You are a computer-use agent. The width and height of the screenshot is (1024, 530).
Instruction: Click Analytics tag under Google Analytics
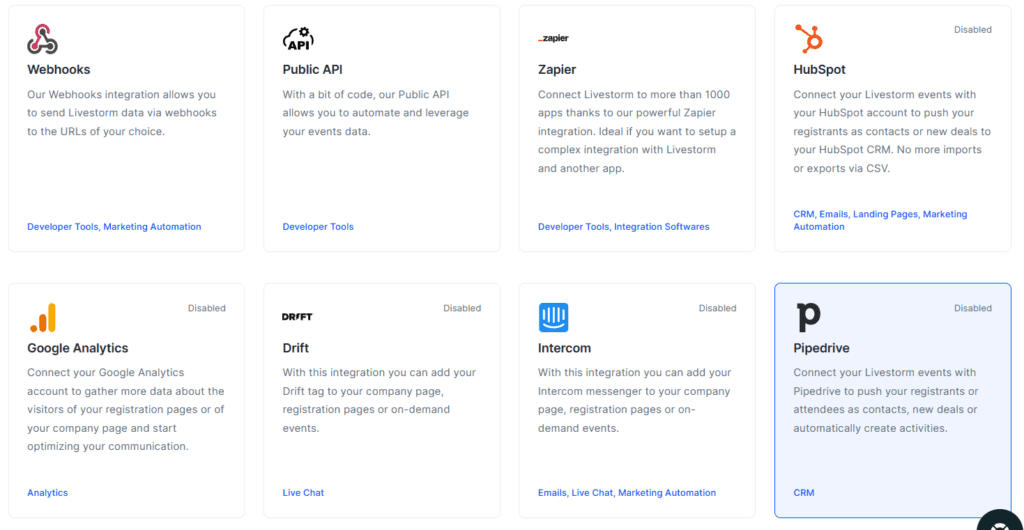[x=48, y=493]
